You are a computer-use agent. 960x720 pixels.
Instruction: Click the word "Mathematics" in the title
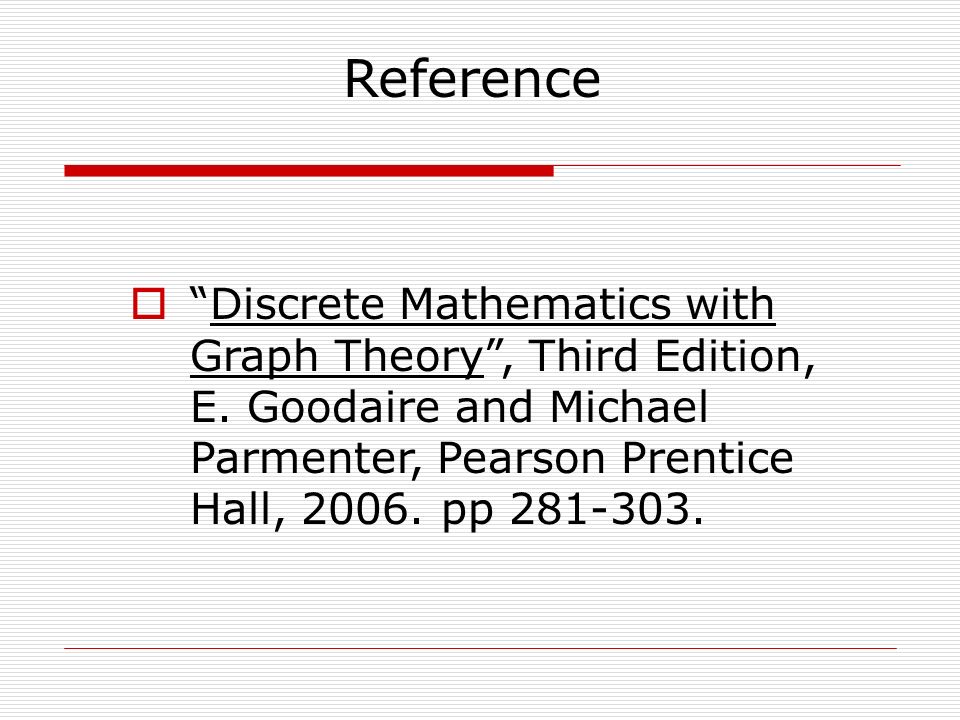[x=536, y=304]
